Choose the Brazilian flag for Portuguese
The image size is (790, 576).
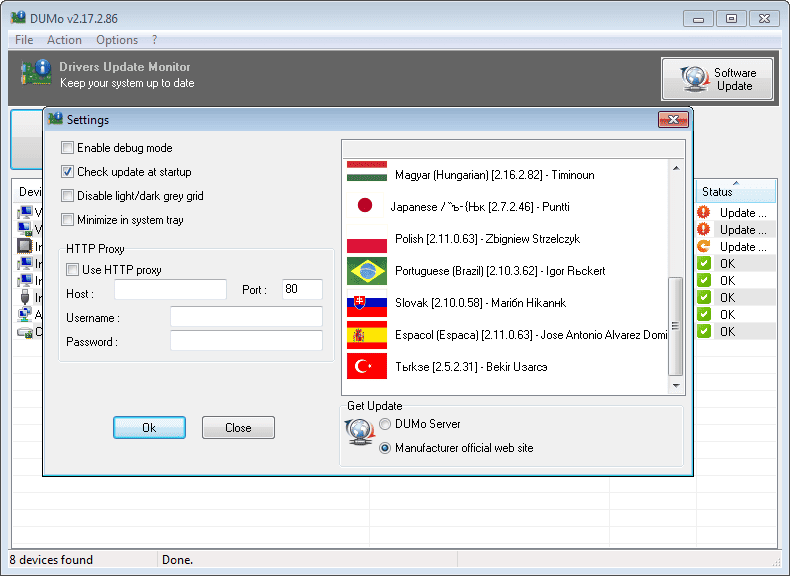[x=366, y=271]
